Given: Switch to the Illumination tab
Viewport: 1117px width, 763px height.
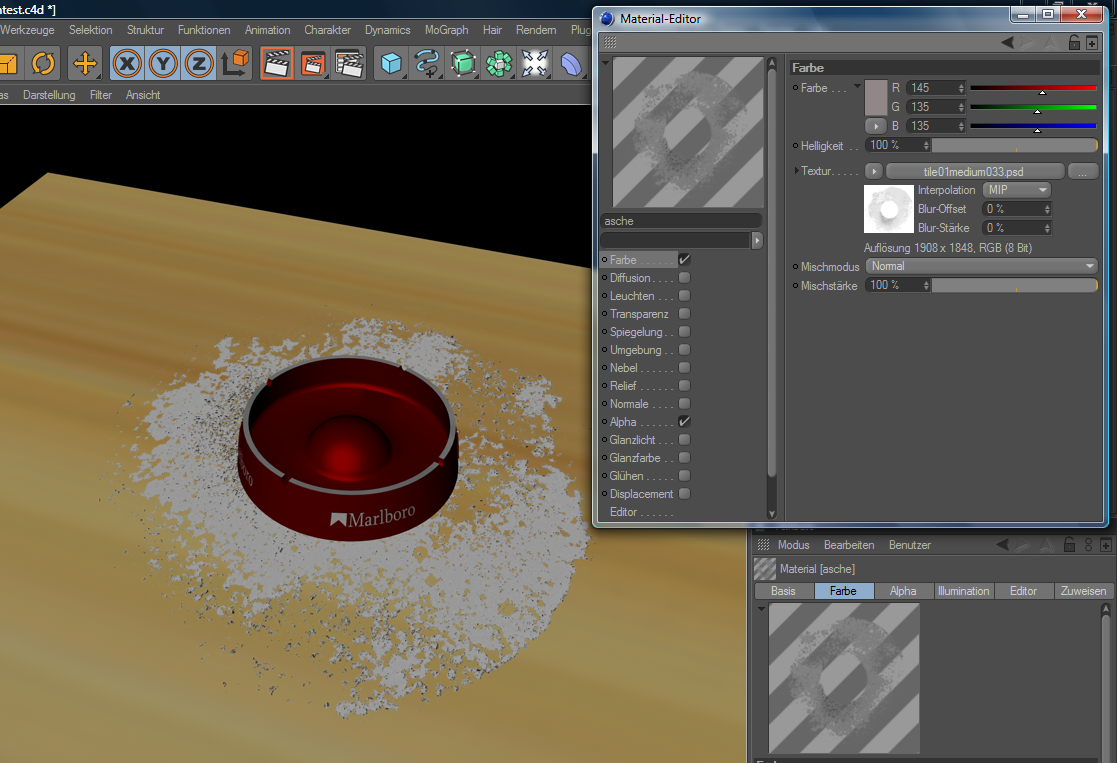Looking at the screenshot, I should [963, 591].
